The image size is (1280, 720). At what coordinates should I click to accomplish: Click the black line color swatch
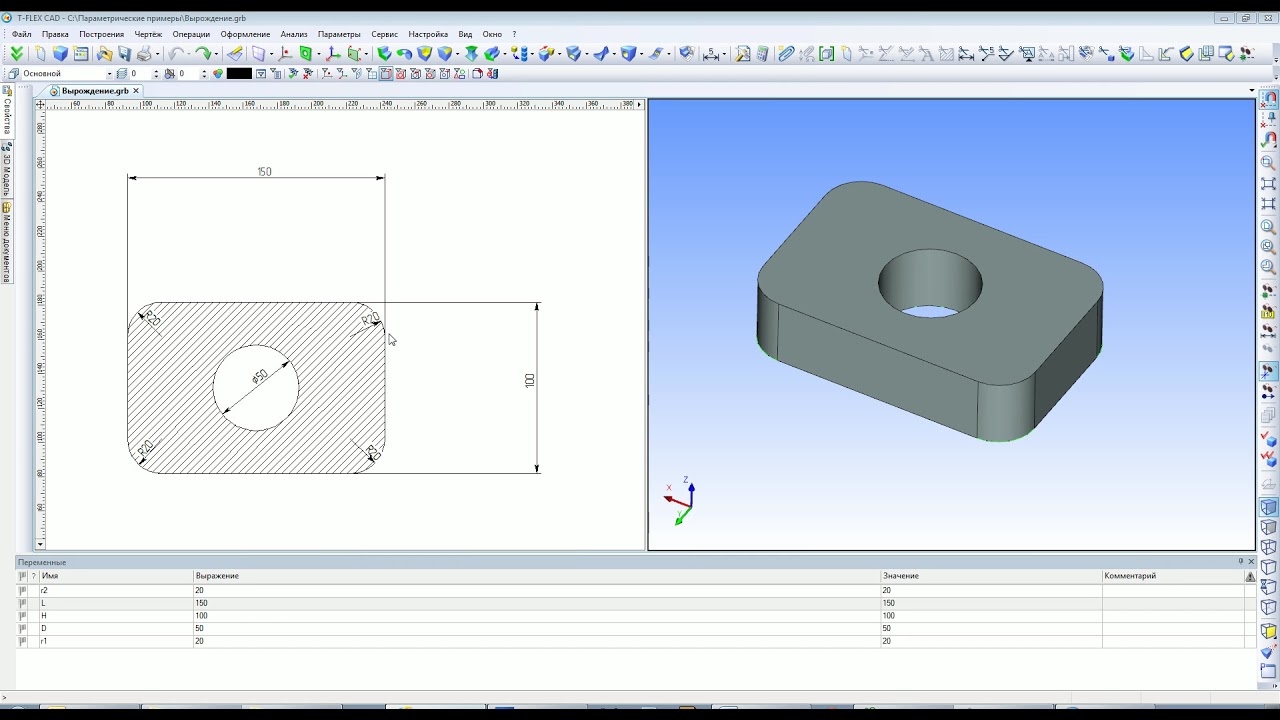click(x=239, y=73)
